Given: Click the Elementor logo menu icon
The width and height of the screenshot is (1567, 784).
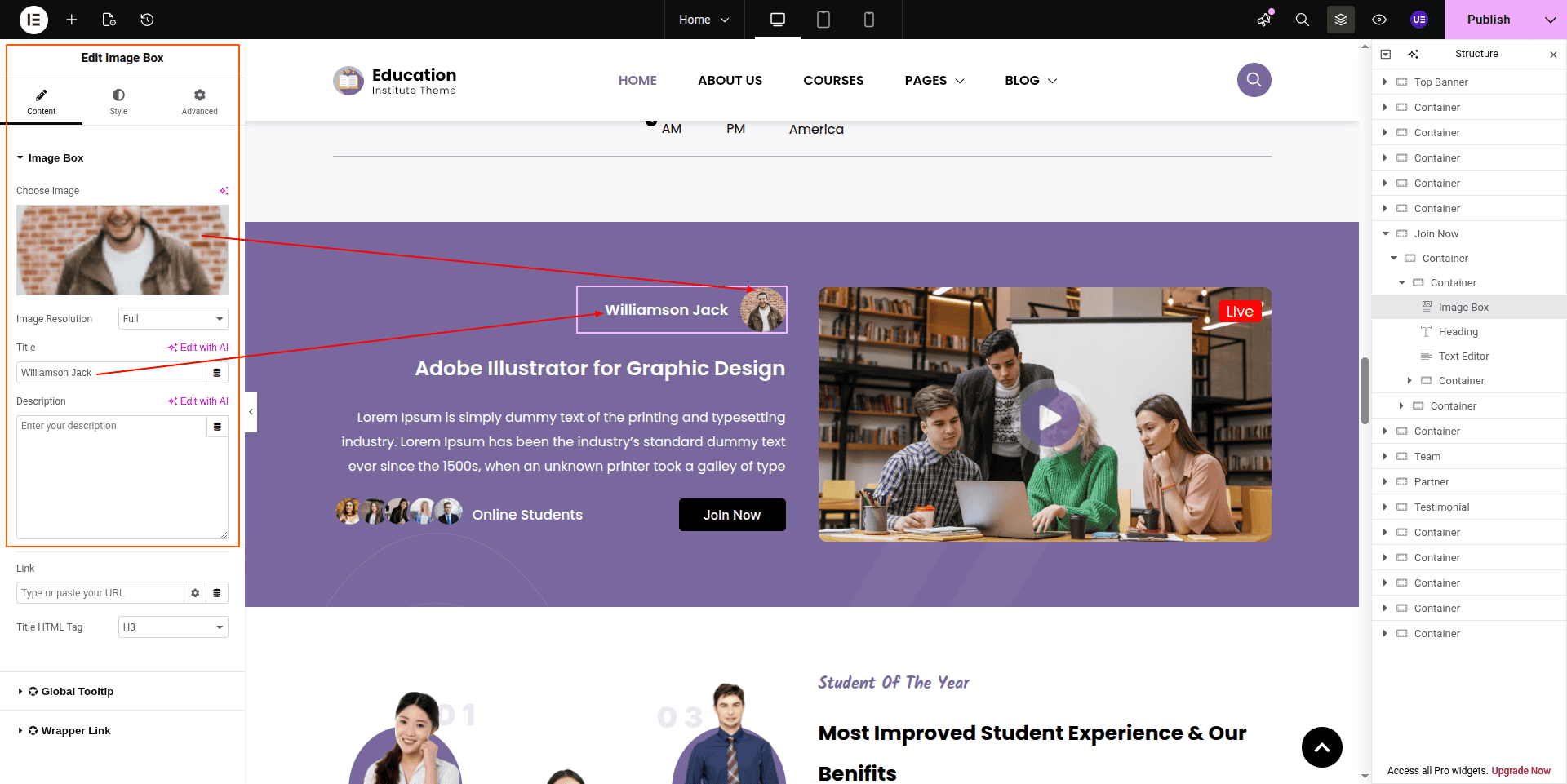Looking at the screenshot, I should 33,20.
